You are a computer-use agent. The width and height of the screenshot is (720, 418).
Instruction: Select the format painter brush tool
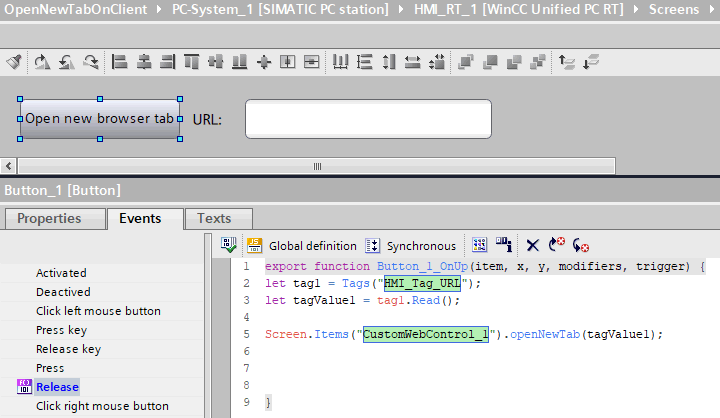tap(14, 62)
